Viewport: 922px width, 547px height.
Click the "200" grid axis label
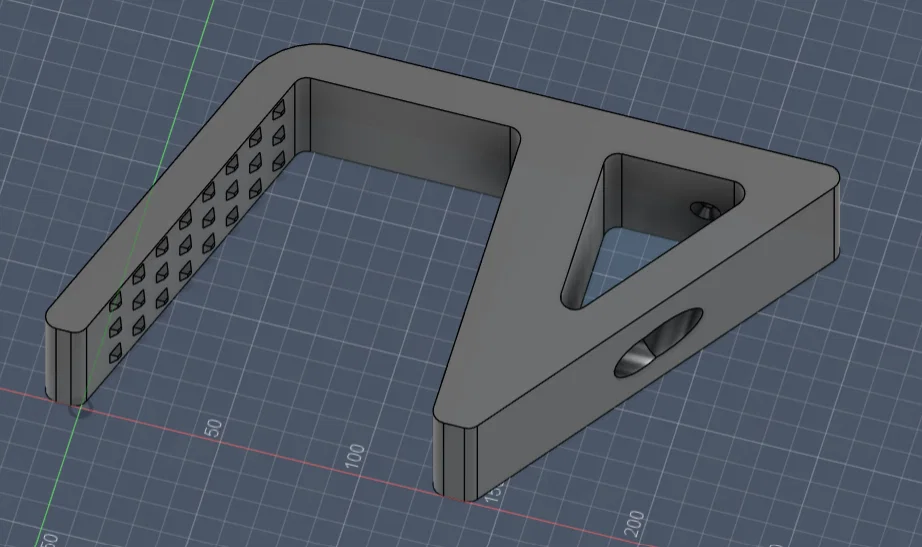[635, 523]
